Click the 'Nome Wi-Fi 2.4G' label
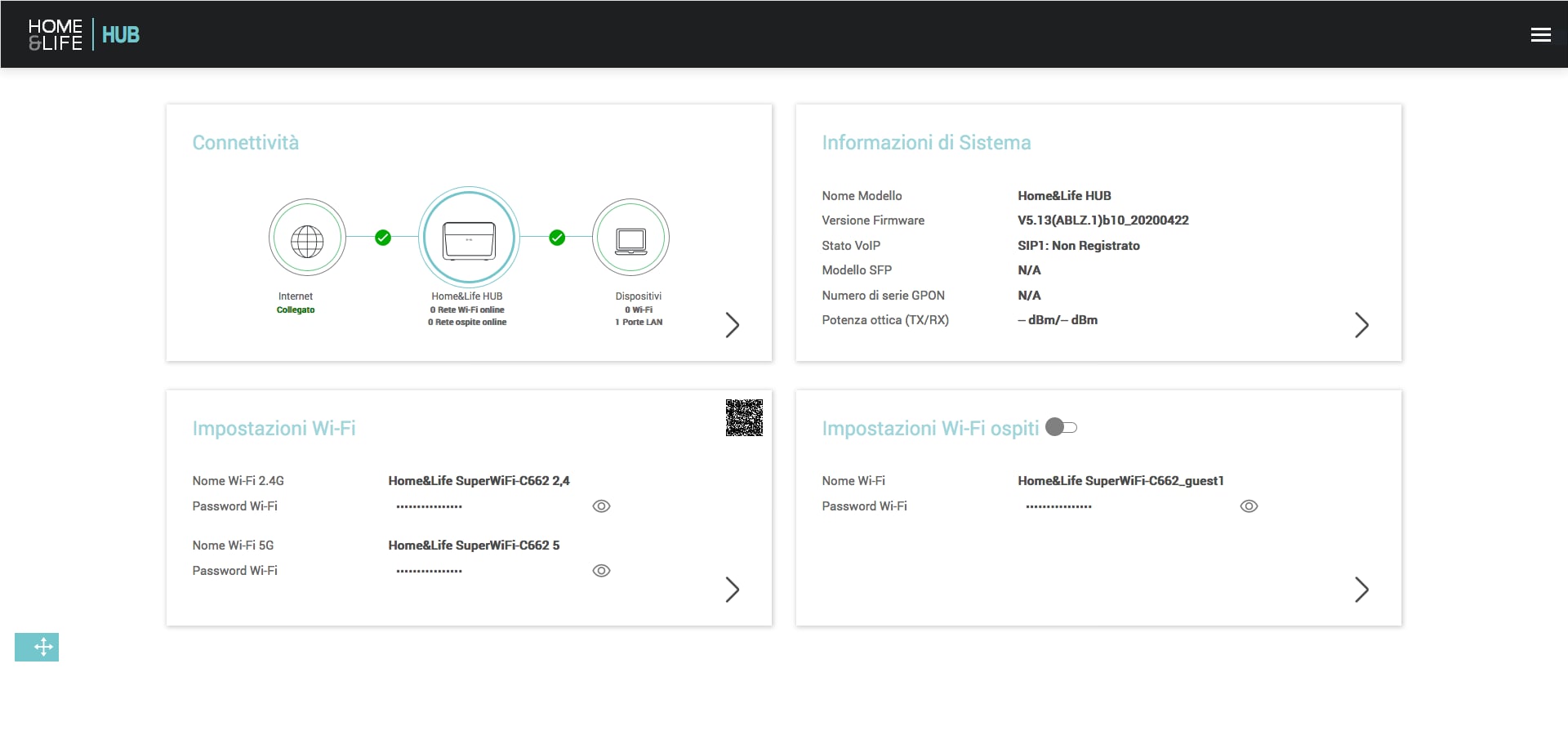 (x=238, y=481)
